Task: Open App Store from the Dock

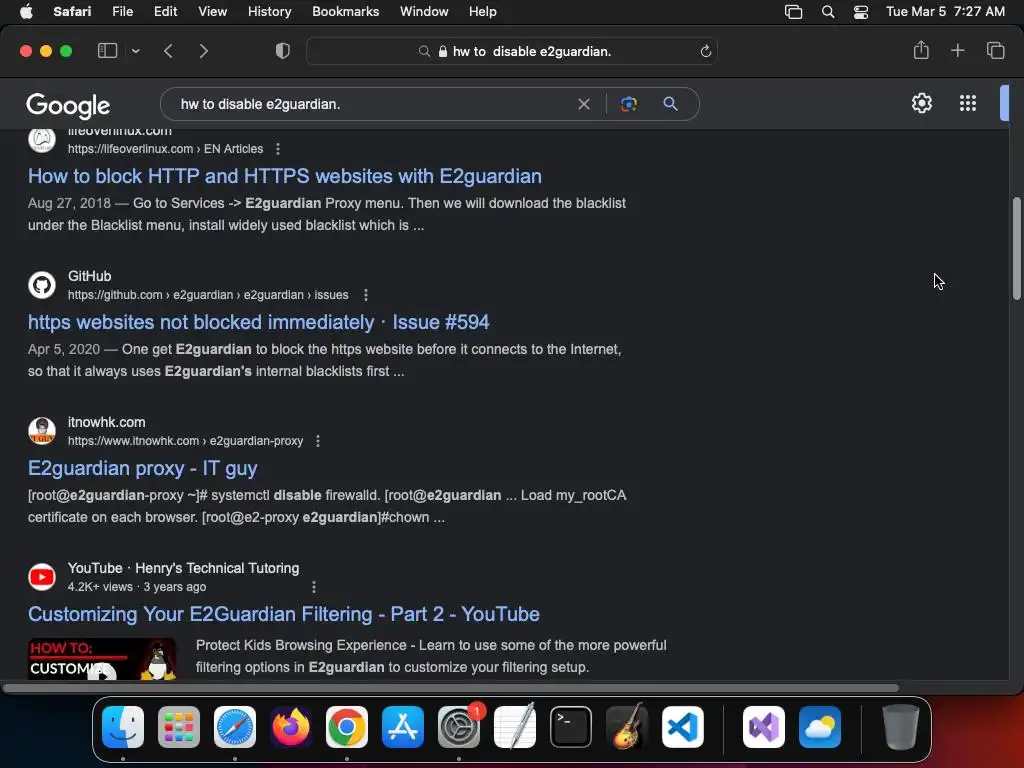Action: click(403, 727)
